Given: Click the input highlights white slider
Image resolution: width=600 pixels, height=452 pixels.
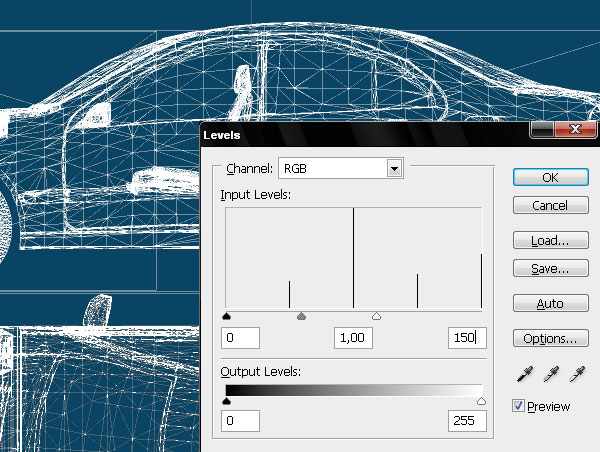Looking at the screenshot, I should (376, 316).
